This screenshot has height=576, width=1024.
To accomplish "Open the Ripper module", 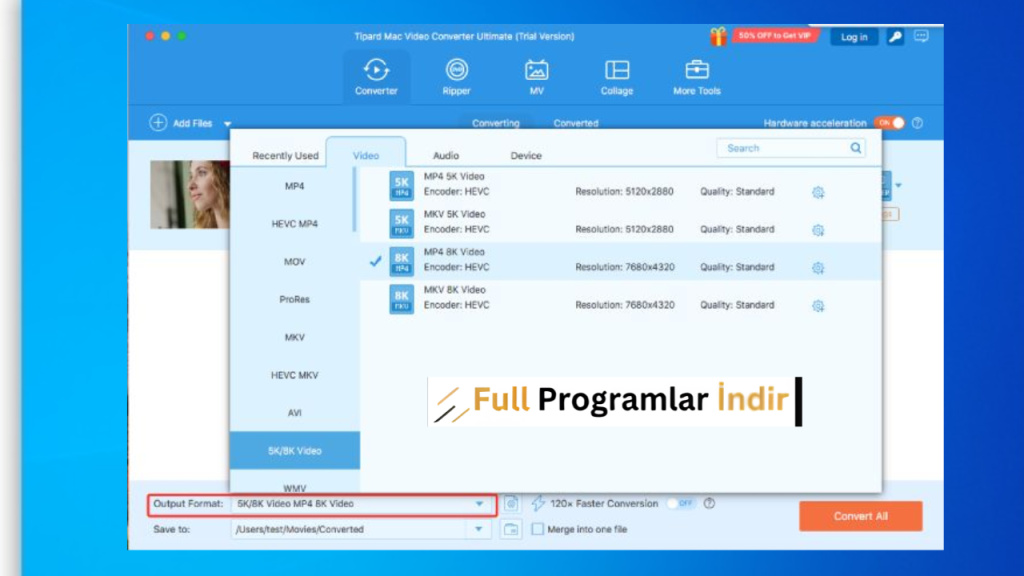I will (456, 77).
